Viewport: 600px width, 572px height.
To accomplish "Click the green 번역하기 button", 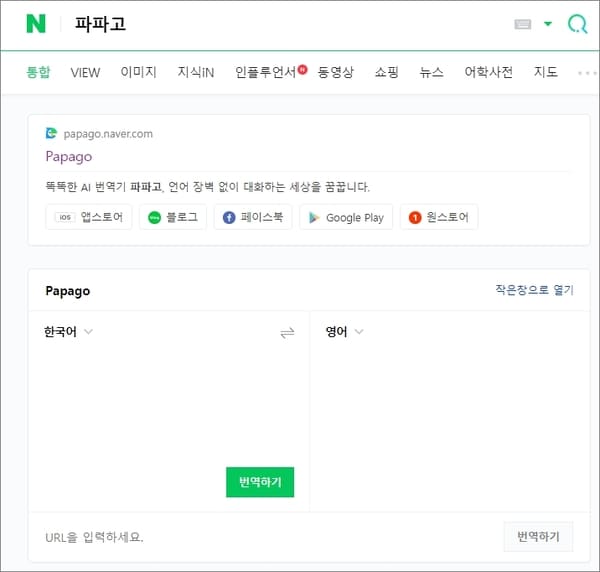I will tap(260, 482).
